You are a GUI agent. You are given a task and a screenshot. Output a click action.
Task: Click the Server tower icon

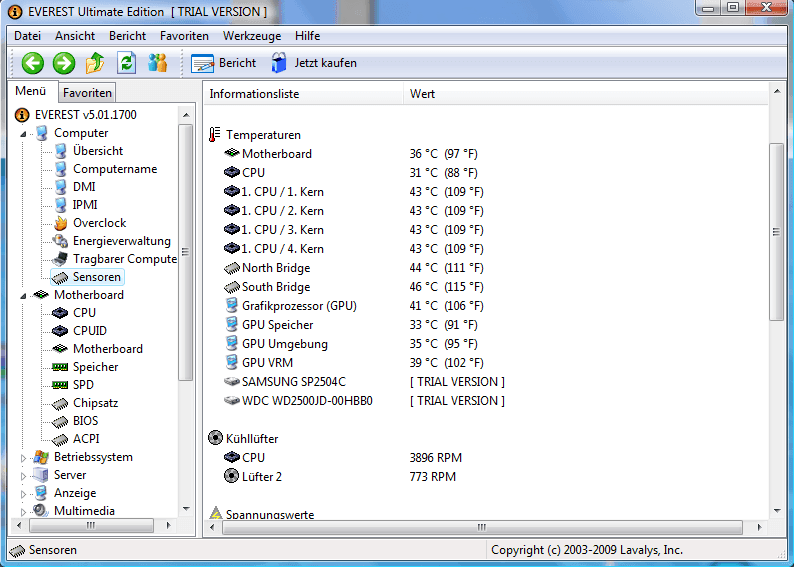pyautogui.click(x=41, y=475)
